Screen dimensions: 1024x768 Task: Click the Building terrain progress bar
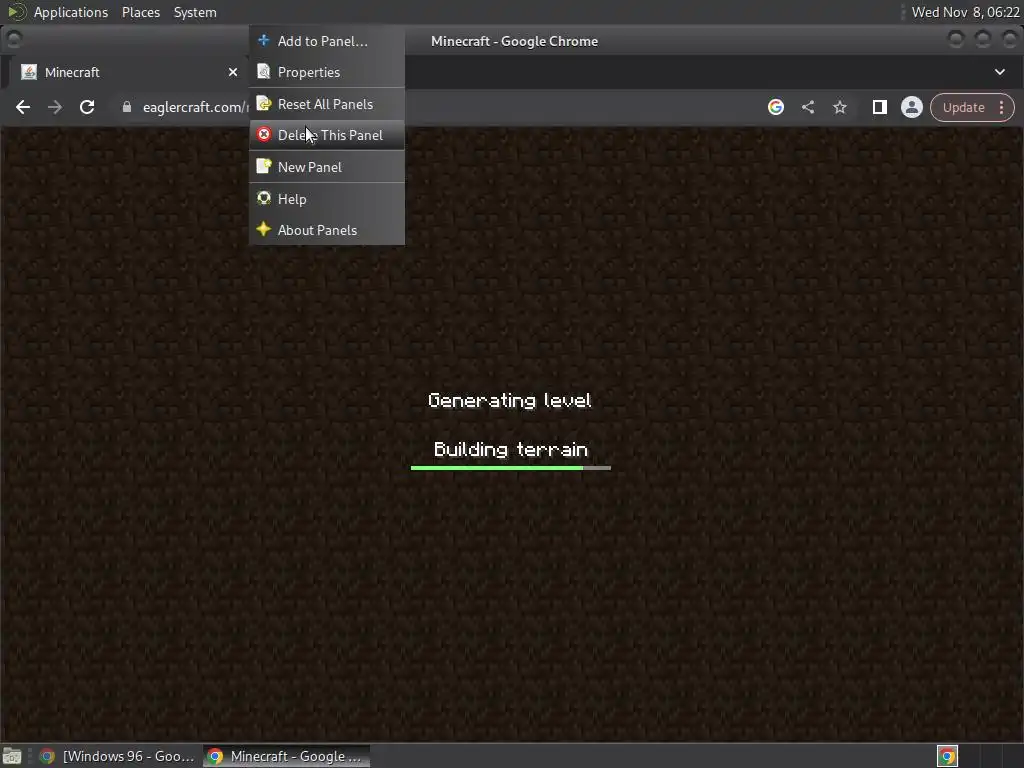pos(511,468)
